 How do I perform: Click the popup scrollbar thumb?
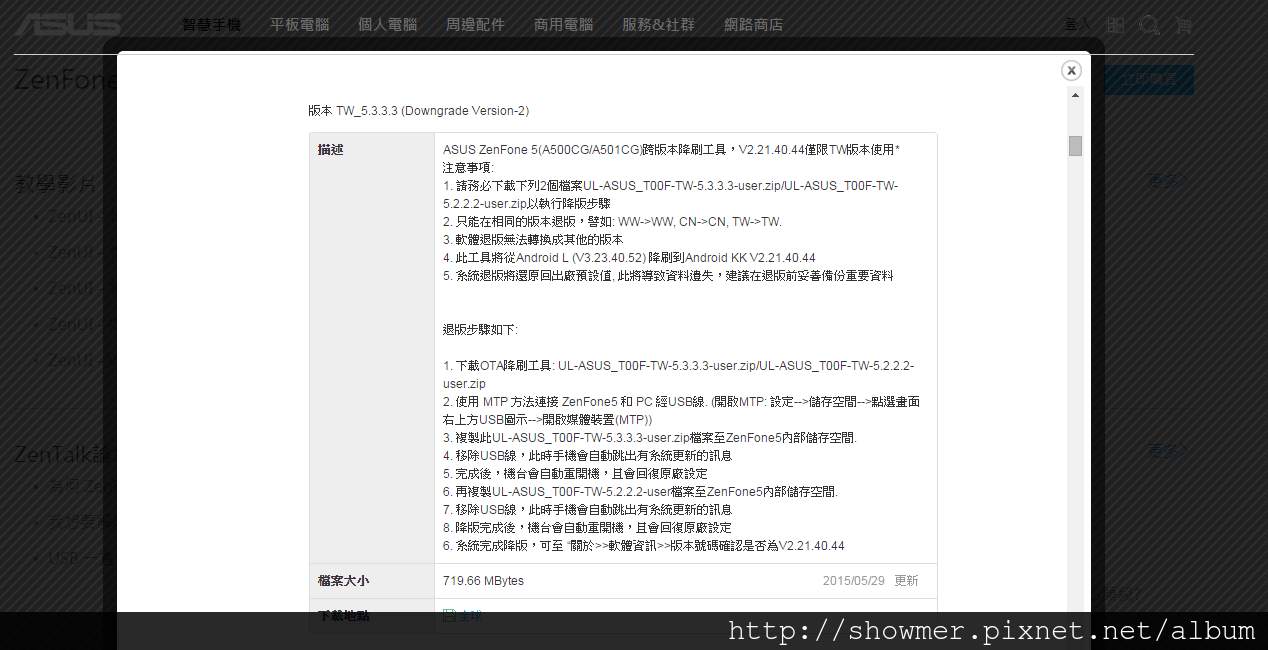pos(1075,146)
